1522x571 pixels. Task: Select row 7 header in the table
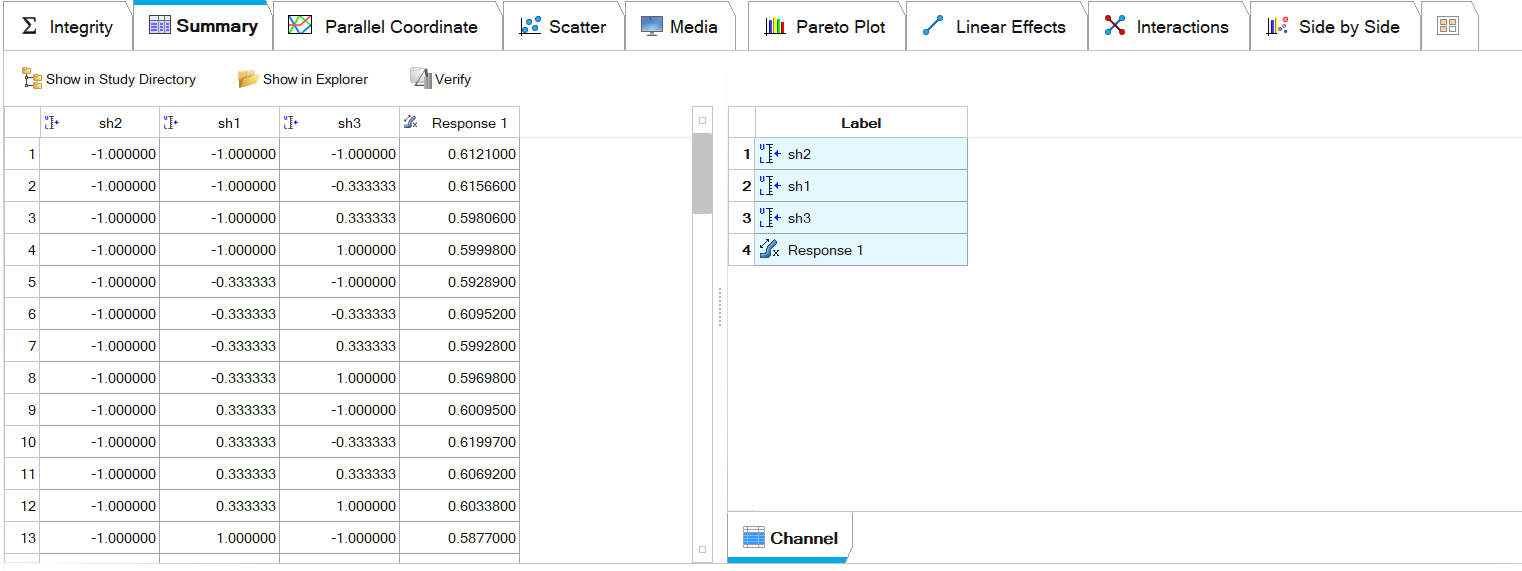(22, 346)
